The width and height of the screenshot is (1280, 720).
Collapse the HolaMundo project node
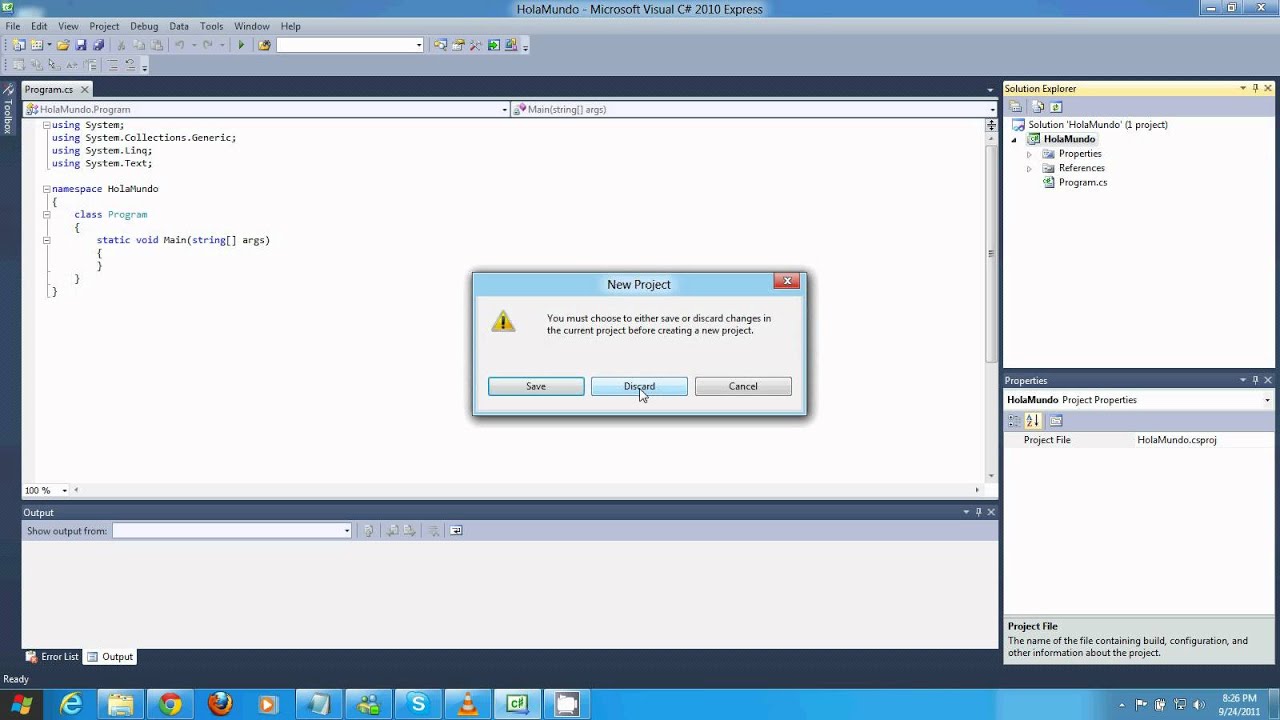pyautogui.click(x=1015, y=140)
